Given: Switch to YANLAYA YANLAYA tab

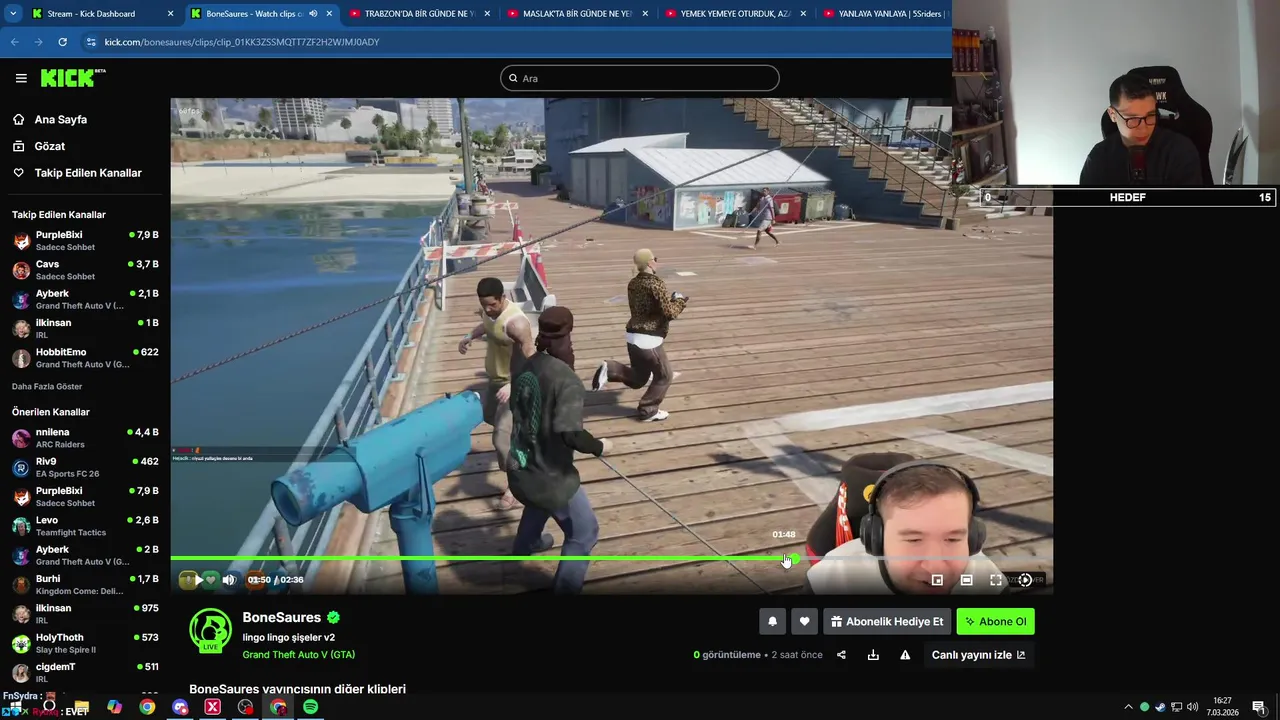Looking at the screenshot, I should pos(885,14).
